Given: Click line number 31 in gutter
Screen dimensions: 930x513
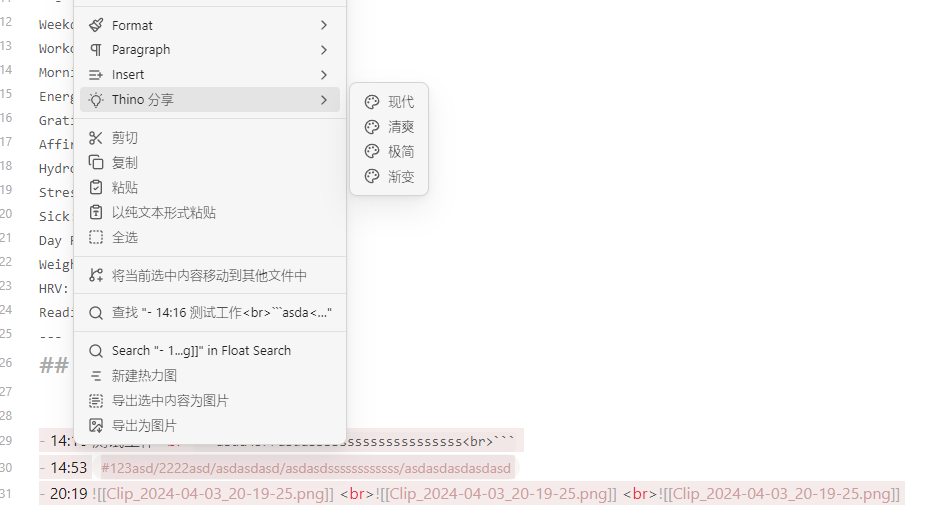Looking at the screenshot, I should [6, 493].
